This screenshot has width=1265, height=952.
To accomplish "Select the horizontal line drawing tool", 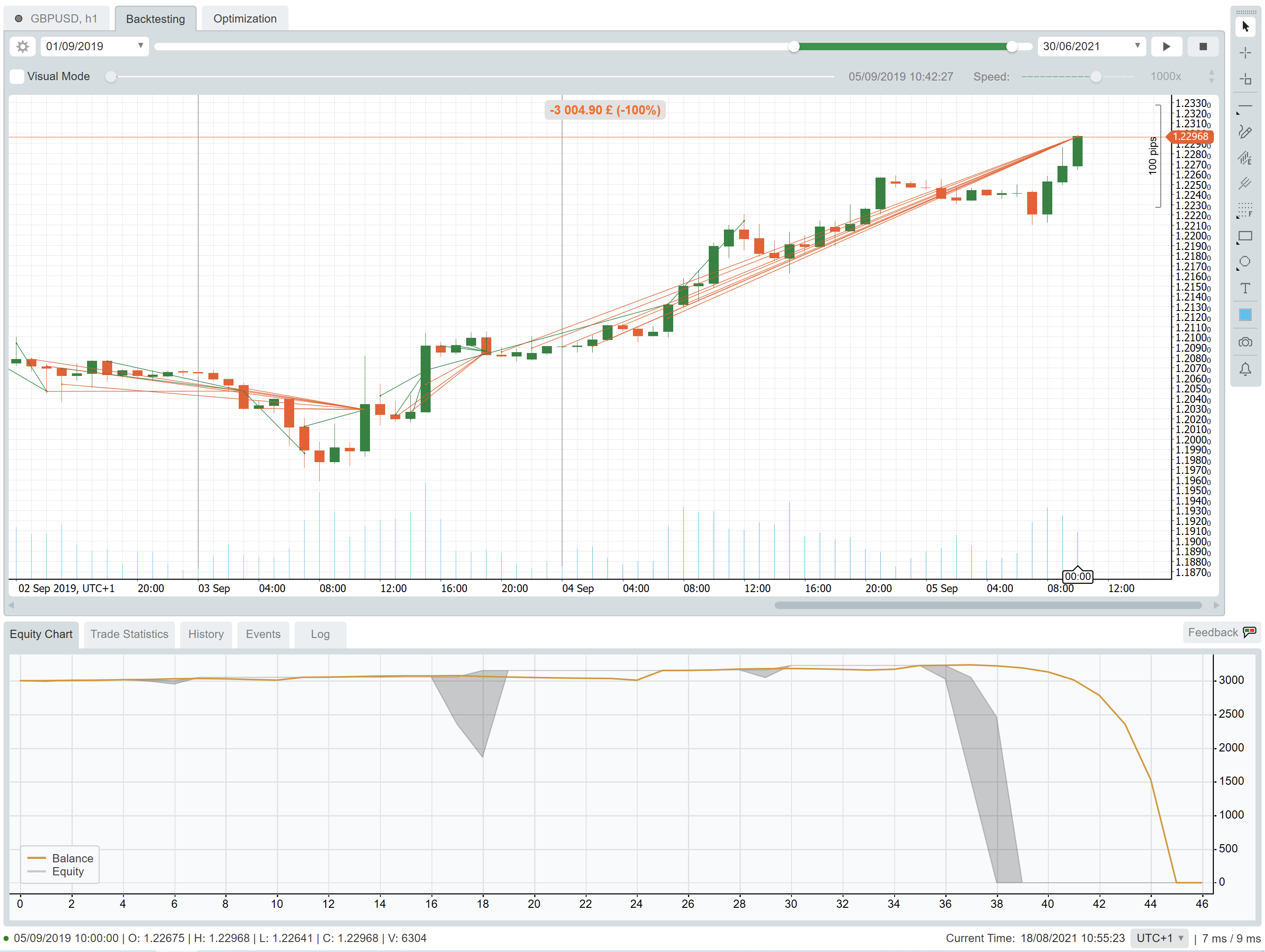I will [1245, 107].
